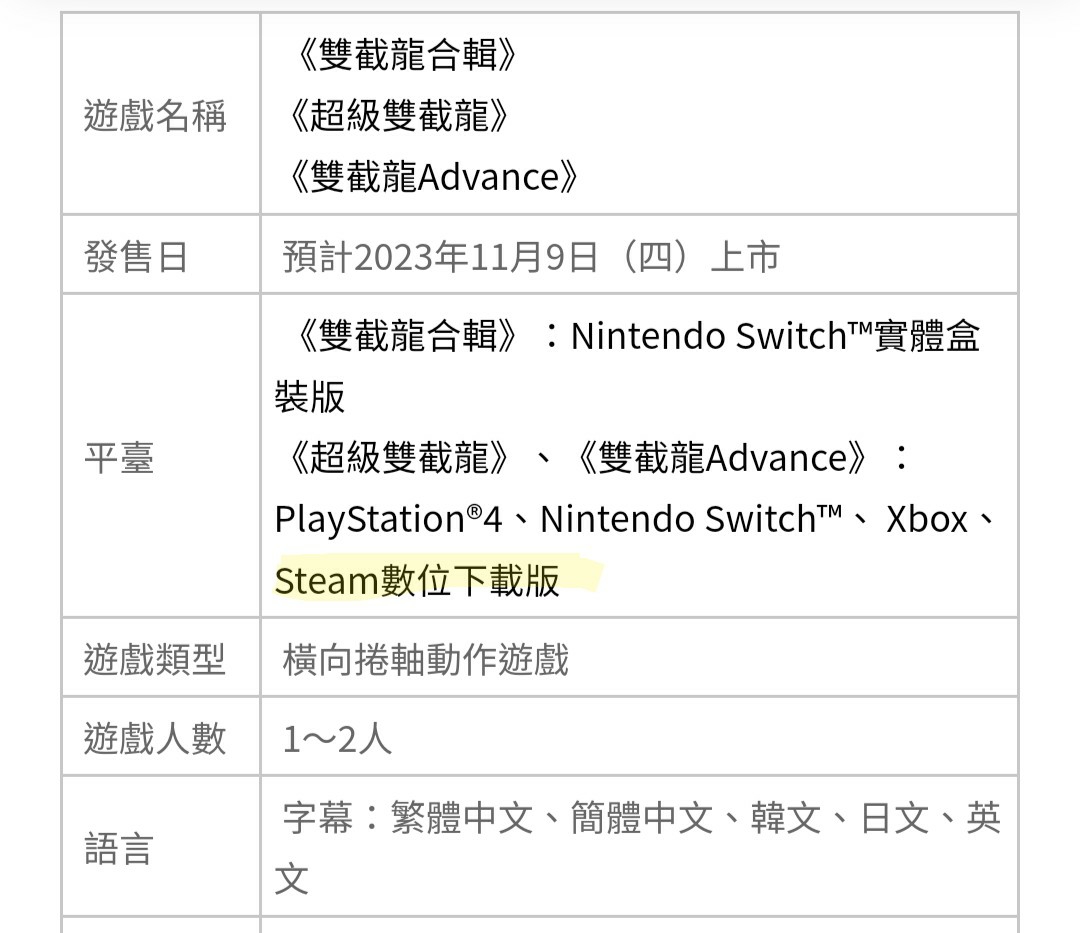1080x933 pixels.
Task: Click 簡體中文 in the subtitle languages
Action: point(643,820)
